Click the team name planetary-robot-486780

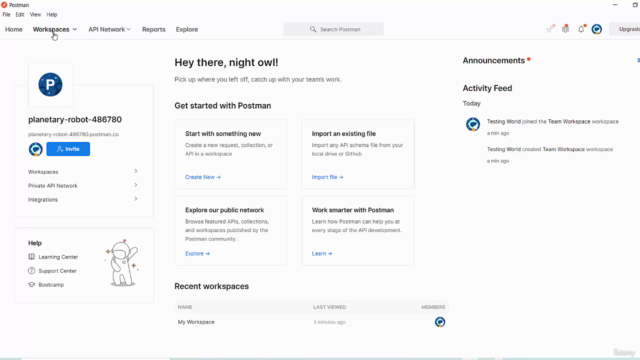point(75,120)
